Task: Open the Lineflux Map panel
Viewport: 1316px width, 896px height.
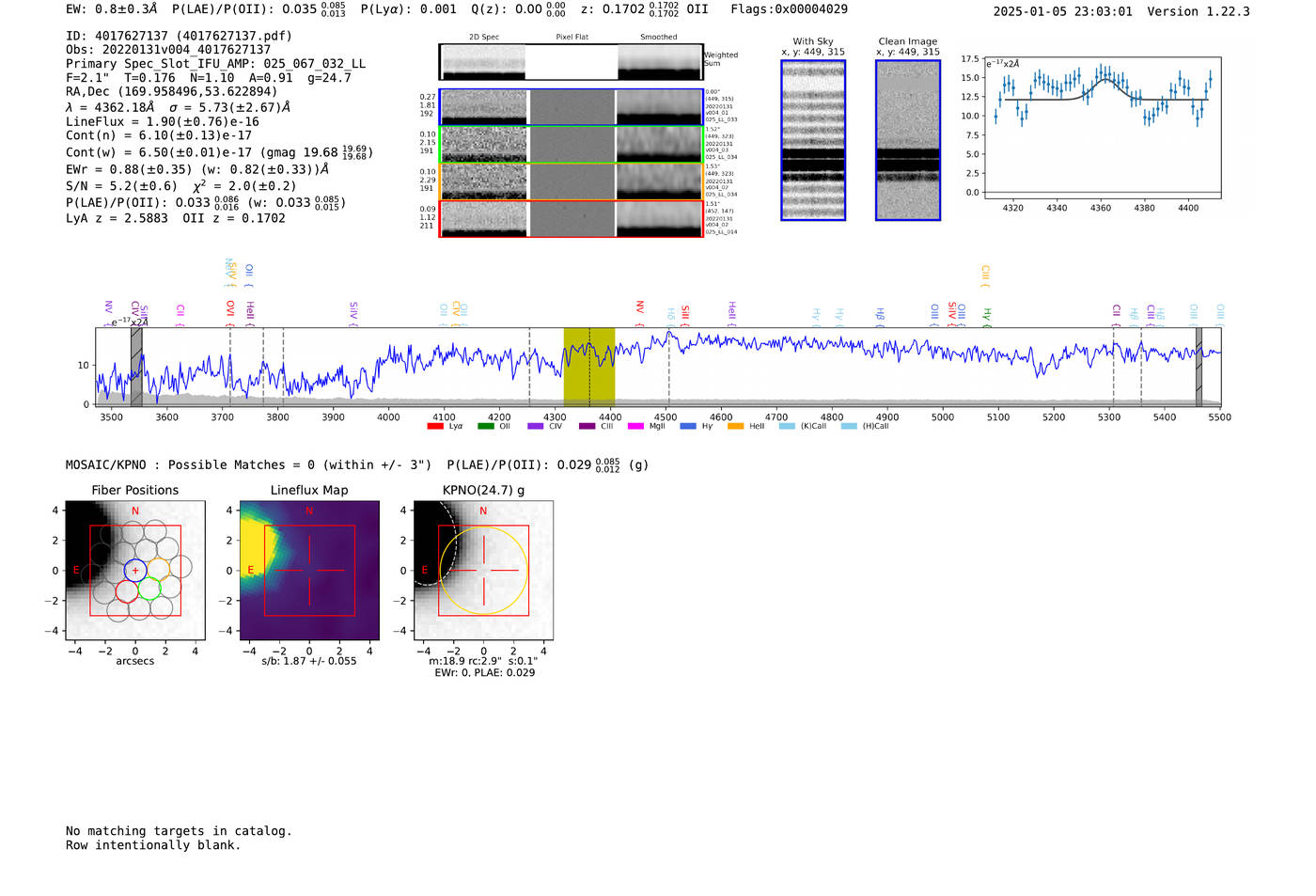Action: (309, 571)
